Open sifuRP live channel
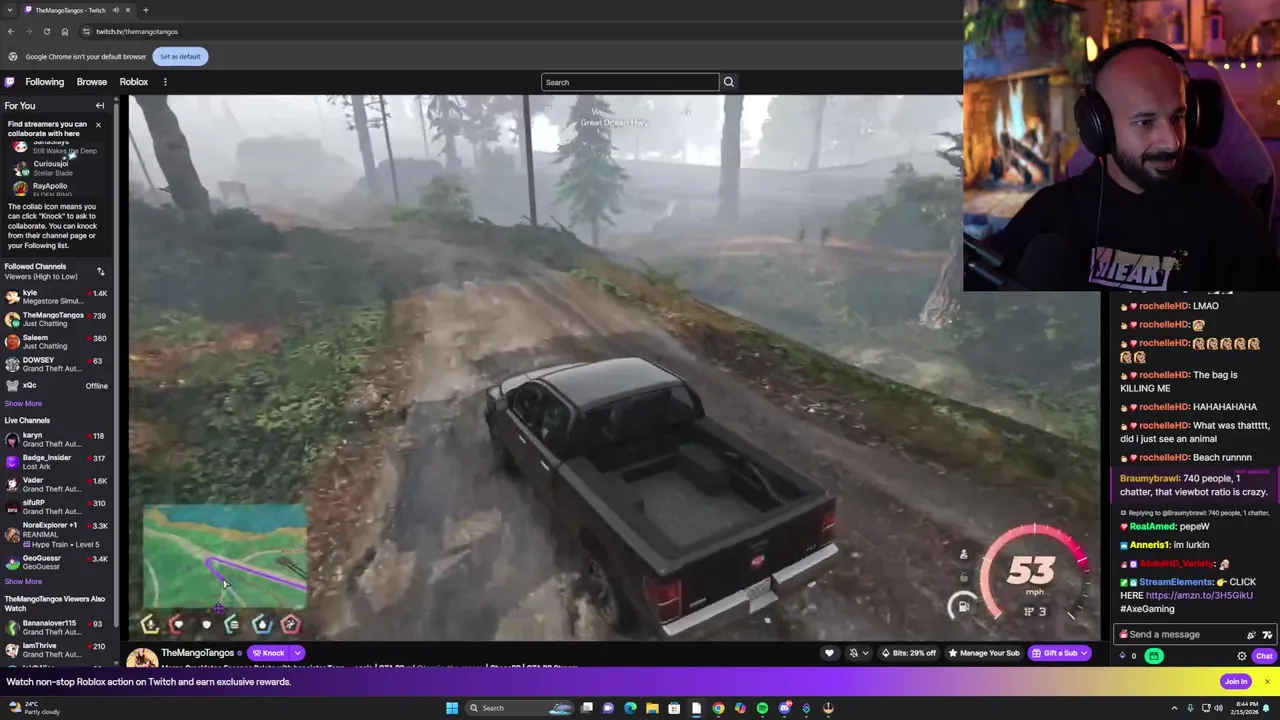Viewport: 1280px width, 720px height. coord(55,507)
